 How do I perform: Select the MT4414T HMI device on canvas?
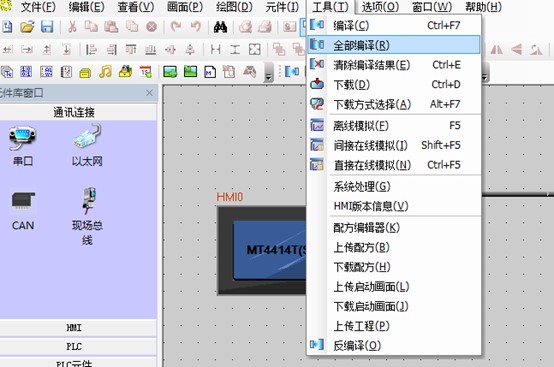pyautogui.click(x=262, y=250)
